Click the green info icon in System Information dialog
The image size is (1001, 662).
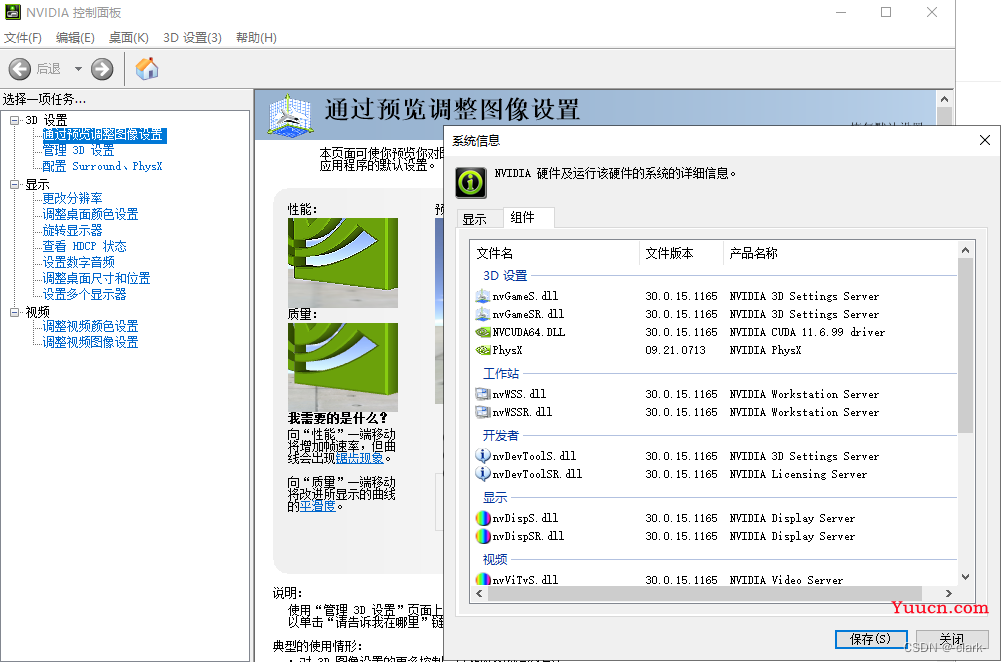point(471,183)
